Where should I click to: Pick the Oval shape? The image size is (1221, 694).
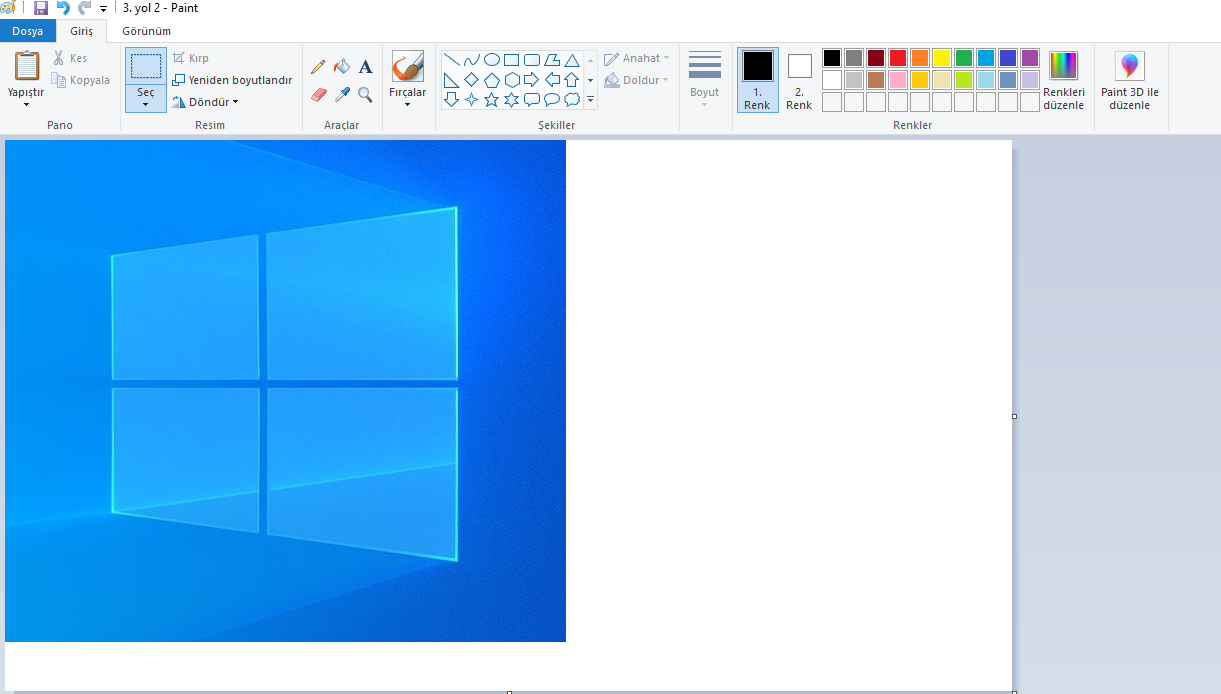click(491, 60)
